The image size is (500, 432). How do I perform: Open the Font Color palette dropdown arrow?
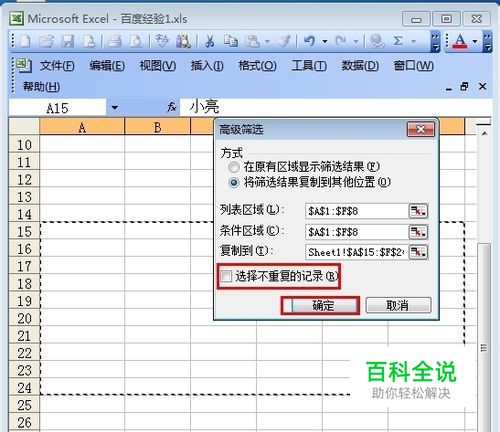click(x=475, y=42)
